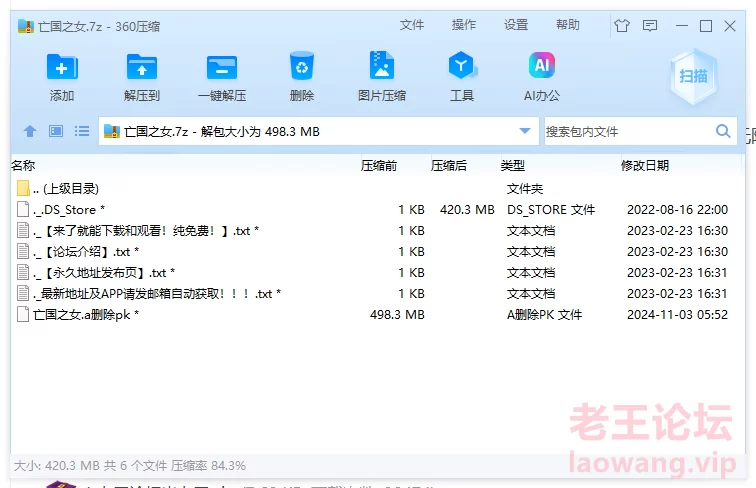756x488 pixels.
Task: Launch the AI Office (AI办公) icon
Action: coord(541,68)
